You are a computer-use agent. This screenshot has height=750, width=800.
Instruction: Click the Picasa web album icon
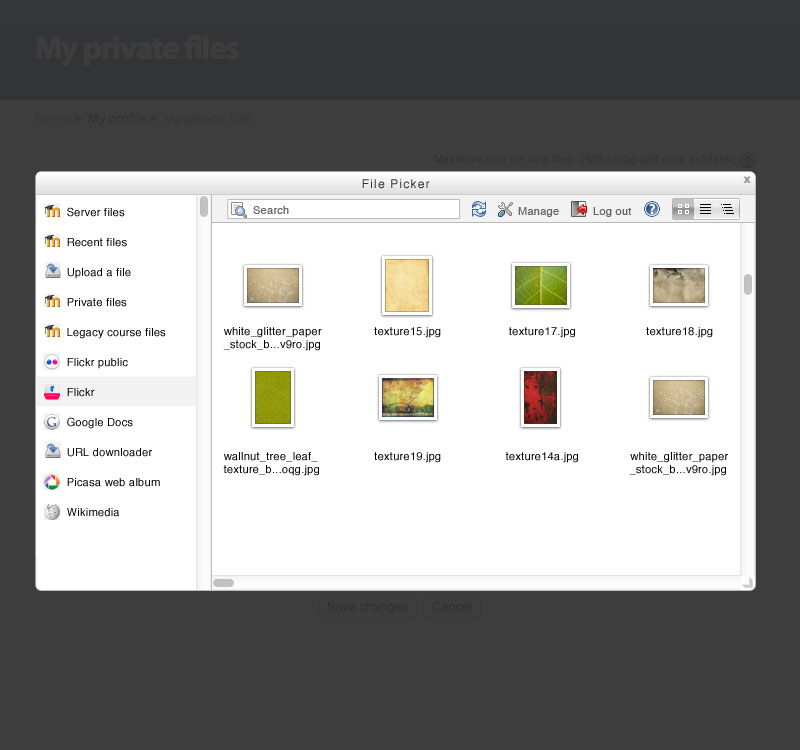[52, 482]
